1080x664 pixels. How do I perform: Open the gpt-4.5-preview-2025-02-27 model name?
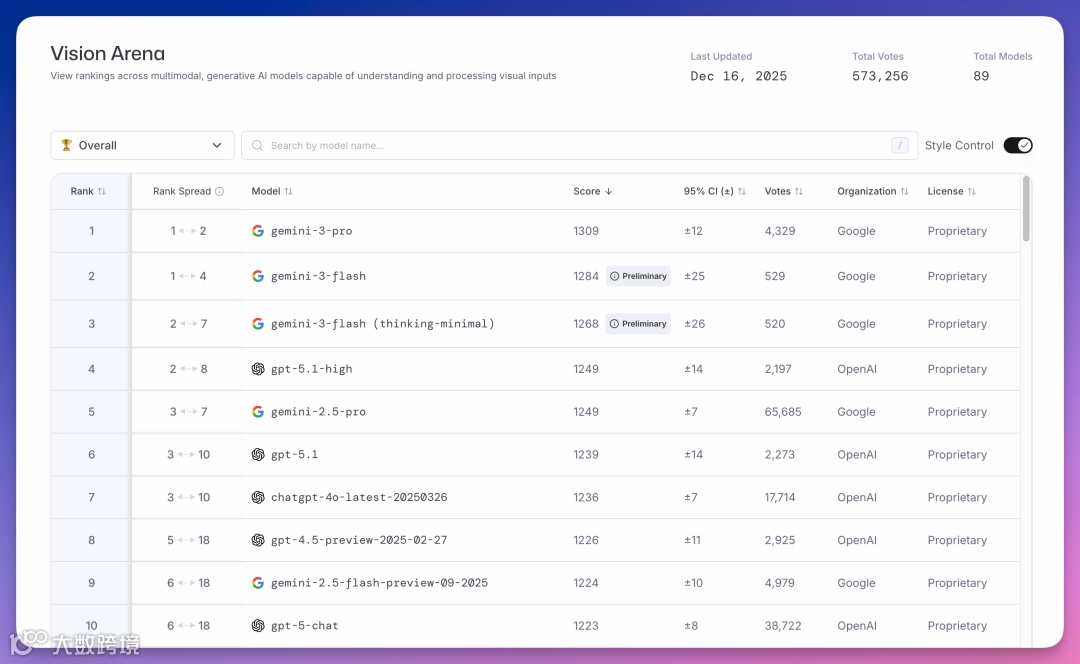(x=359, y=540)
